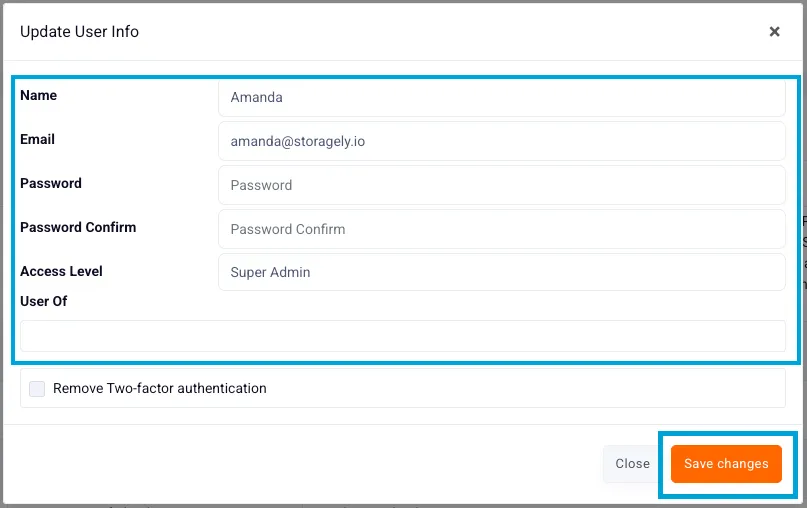The width and height of the screenshot is (807, 508).
Task: Tick the Remove Two-factor authentication checkbox
Action: click(37, 389)
